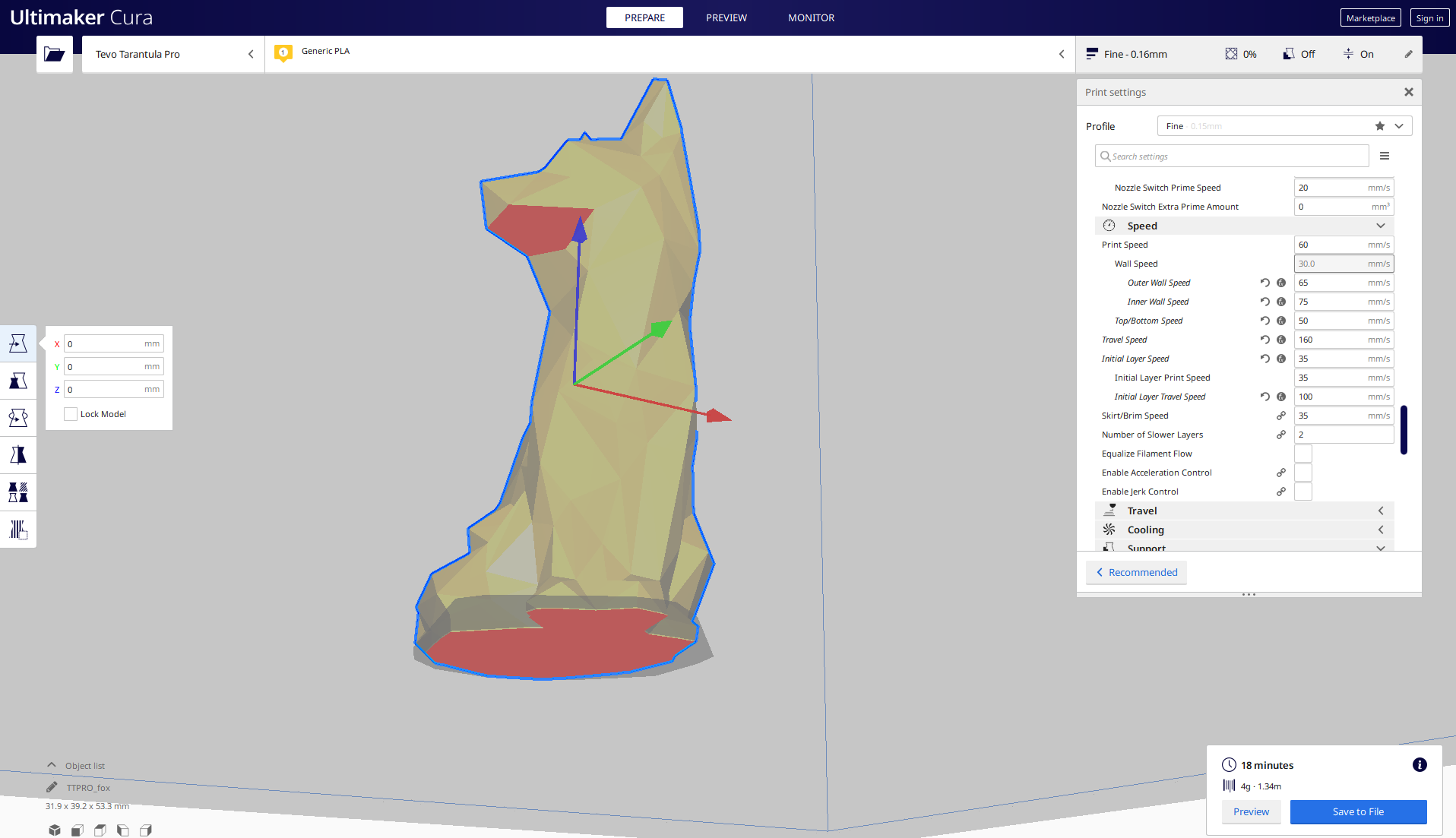Reset Travel Speed to default
Screen dimensions: 1456x838
point(1265,340)
